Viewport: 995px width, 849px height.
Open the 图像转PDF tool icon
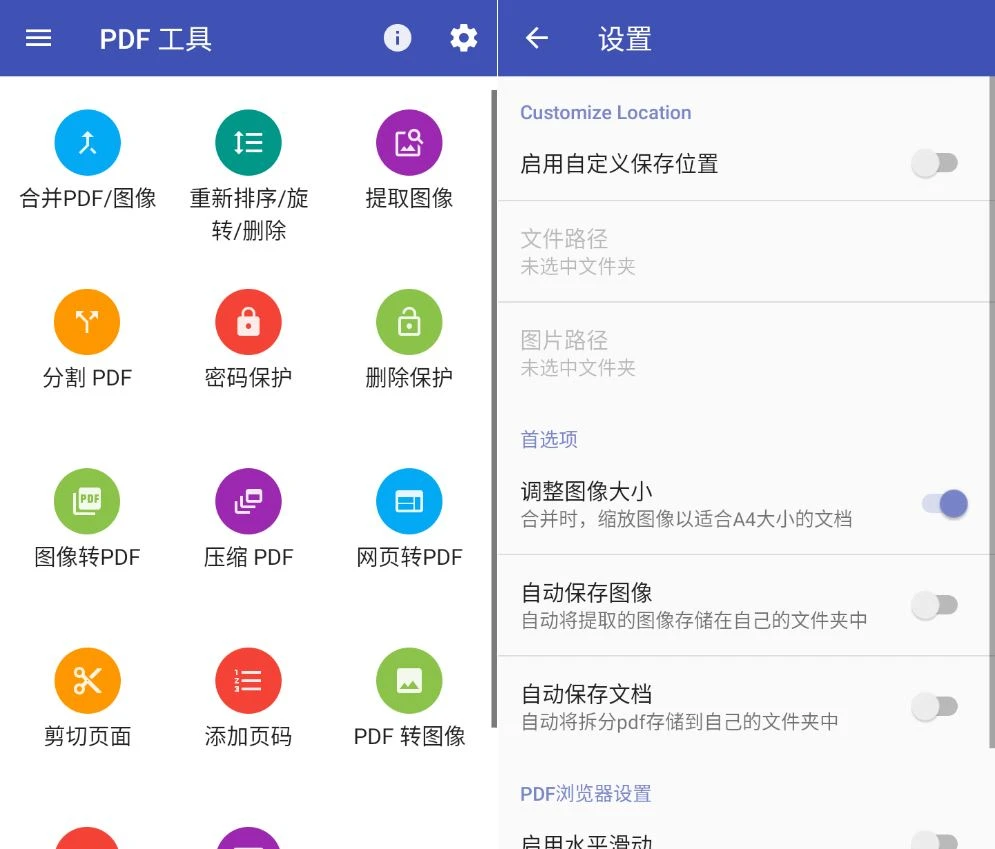coord(88,501)
